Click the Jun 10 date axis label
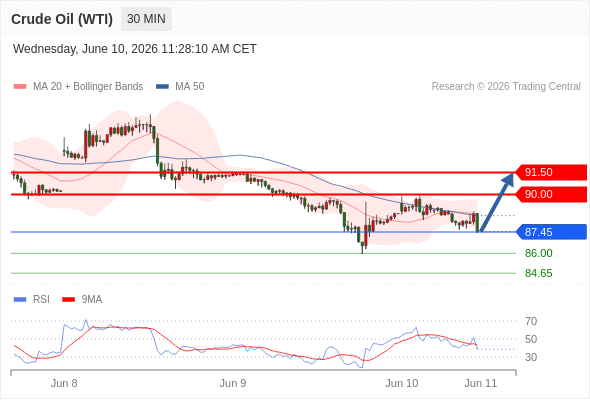This screenshot has height=400, width=590. pyautogui.click(x=401, y=383)
